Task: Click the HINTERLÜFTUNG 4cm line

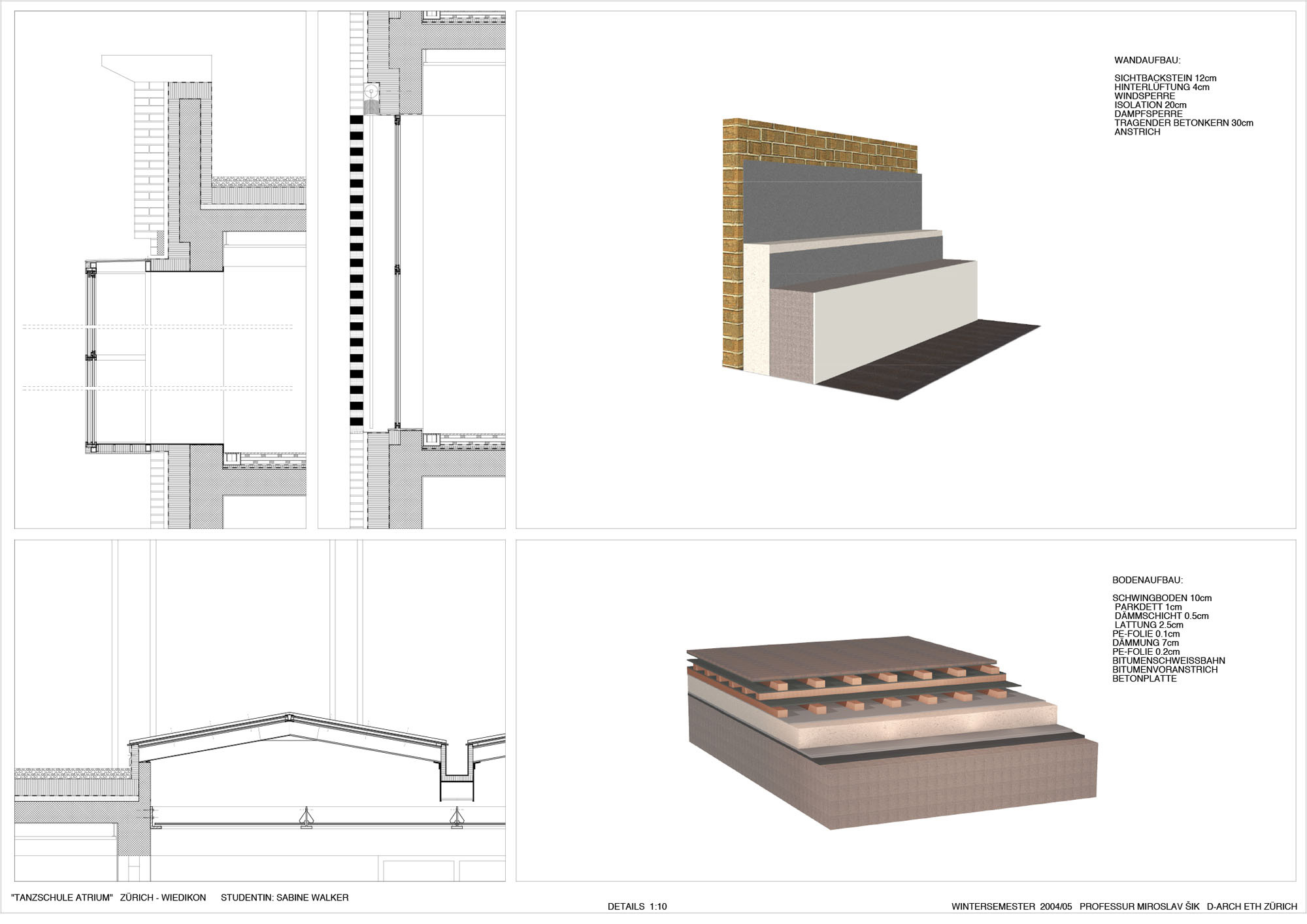Action: point(1161,87)
